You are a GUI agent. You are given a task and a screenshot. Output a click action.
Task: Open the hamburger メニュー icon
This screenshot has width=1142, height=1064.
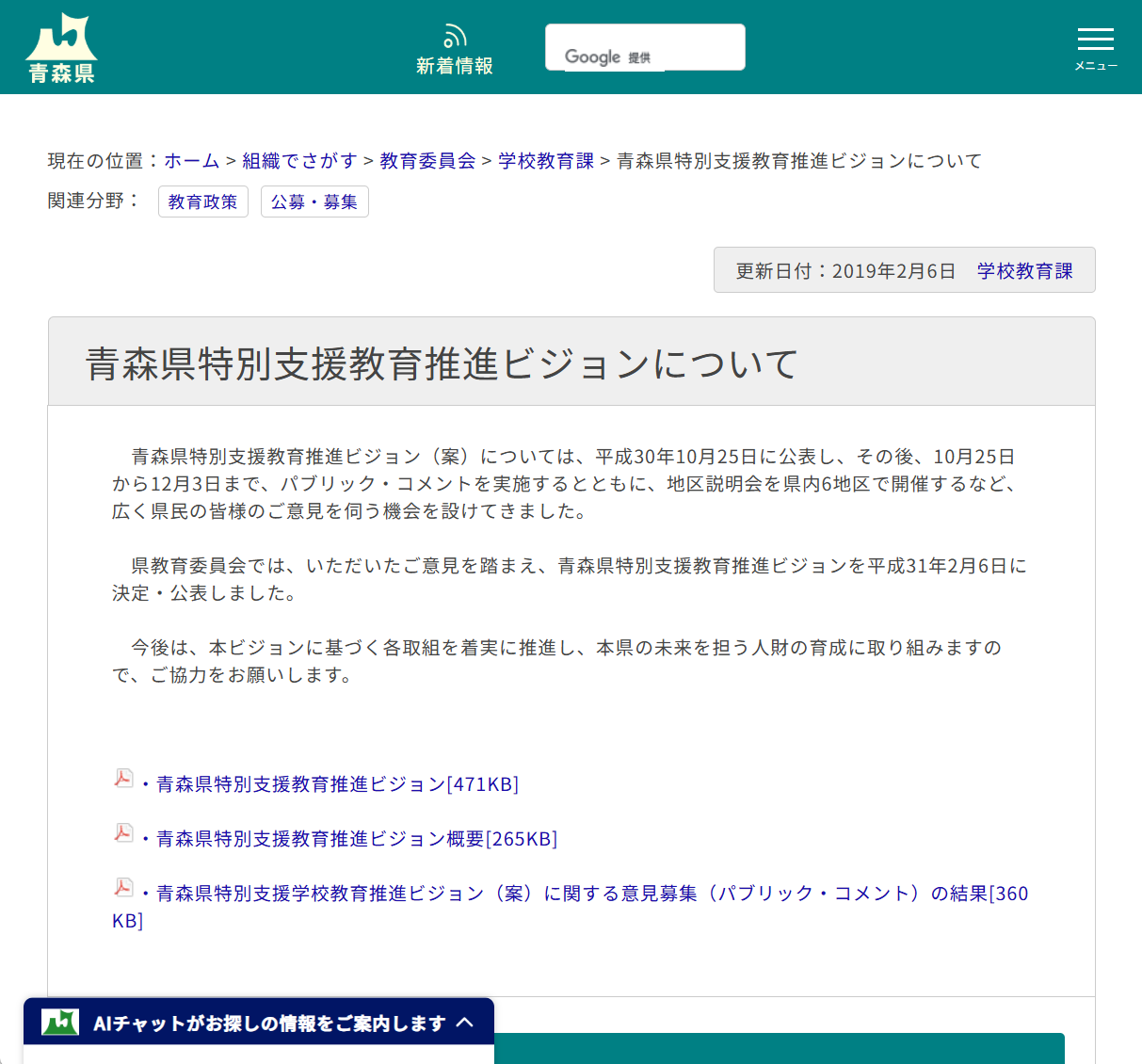(x=1095, y=40)
